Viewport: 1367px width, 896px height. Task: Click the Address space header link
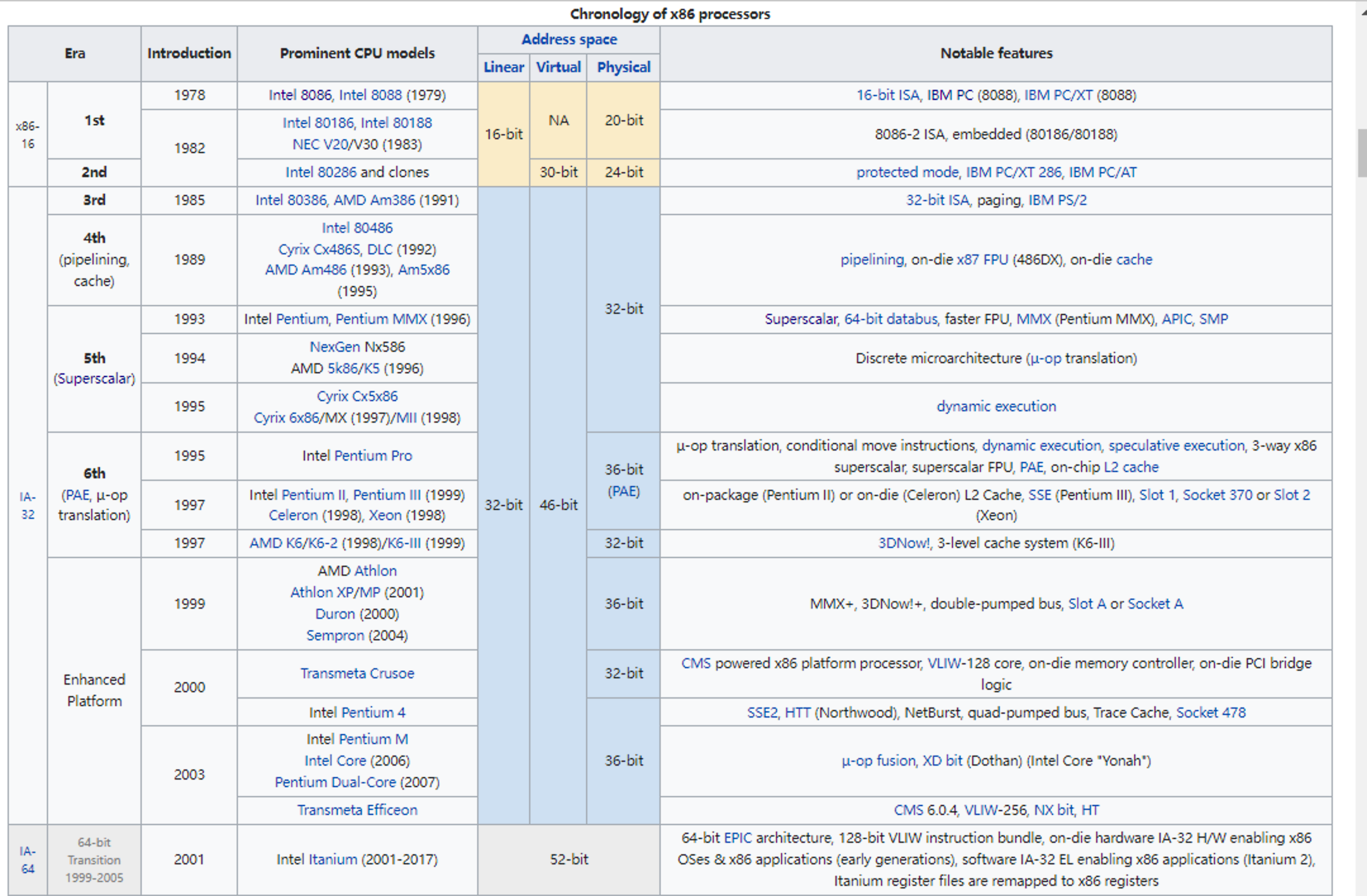pyautogui.click(x=568, y=39)
